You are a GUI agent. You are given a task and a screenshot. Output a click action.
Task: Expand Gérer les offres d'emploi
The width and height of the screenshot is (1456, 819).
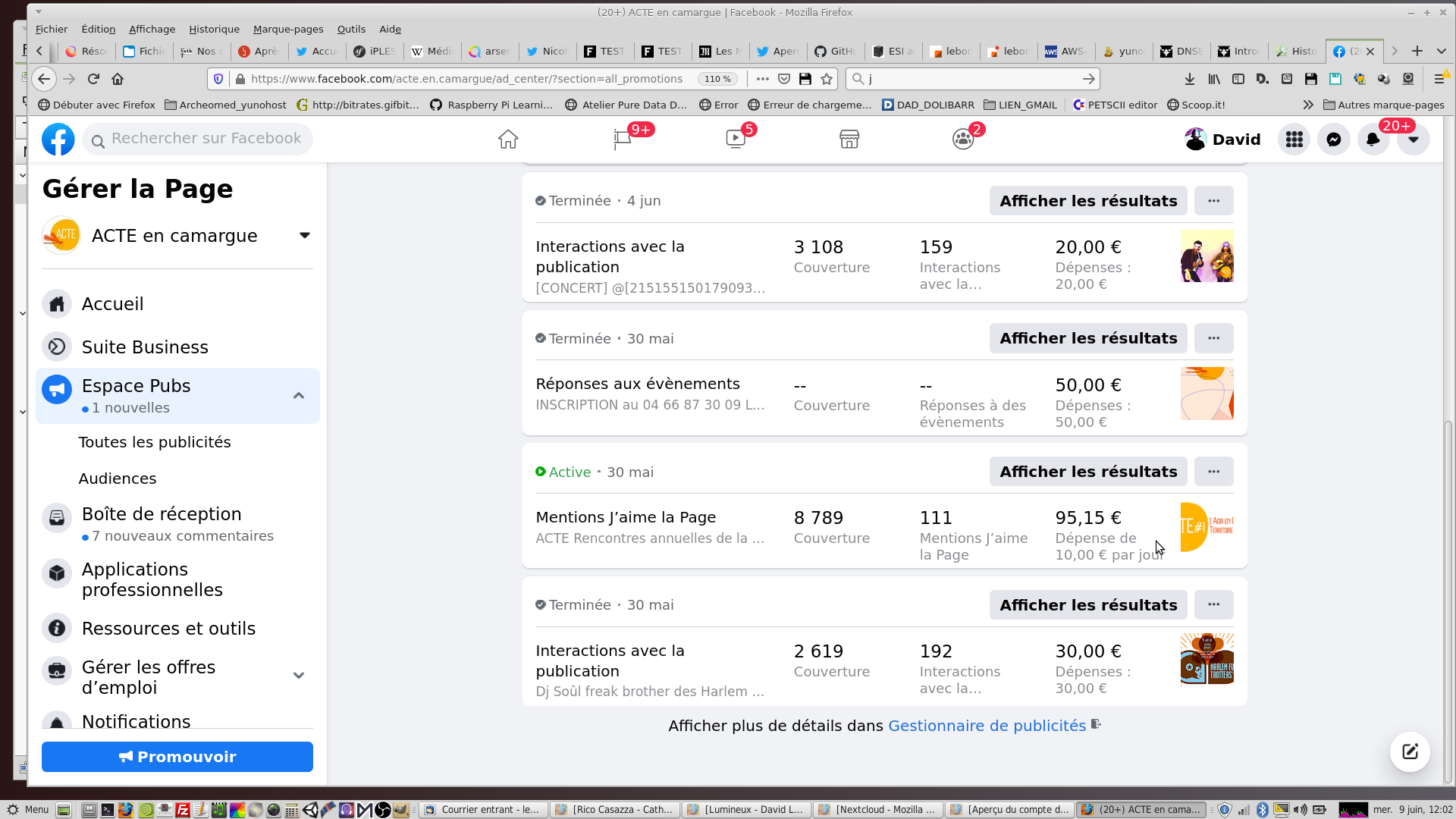pyautogui.click(x=299, y=676)
